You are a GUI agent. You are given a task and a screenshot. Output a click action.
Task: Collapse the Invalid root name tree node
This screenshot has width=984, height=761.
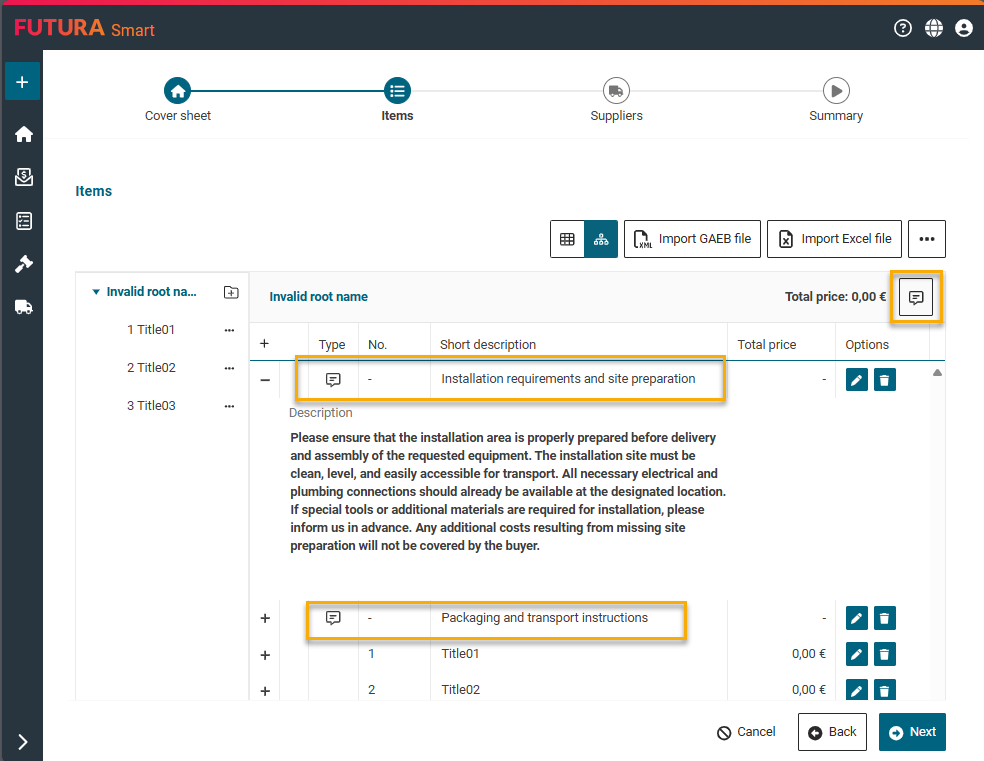click(96, 292)
